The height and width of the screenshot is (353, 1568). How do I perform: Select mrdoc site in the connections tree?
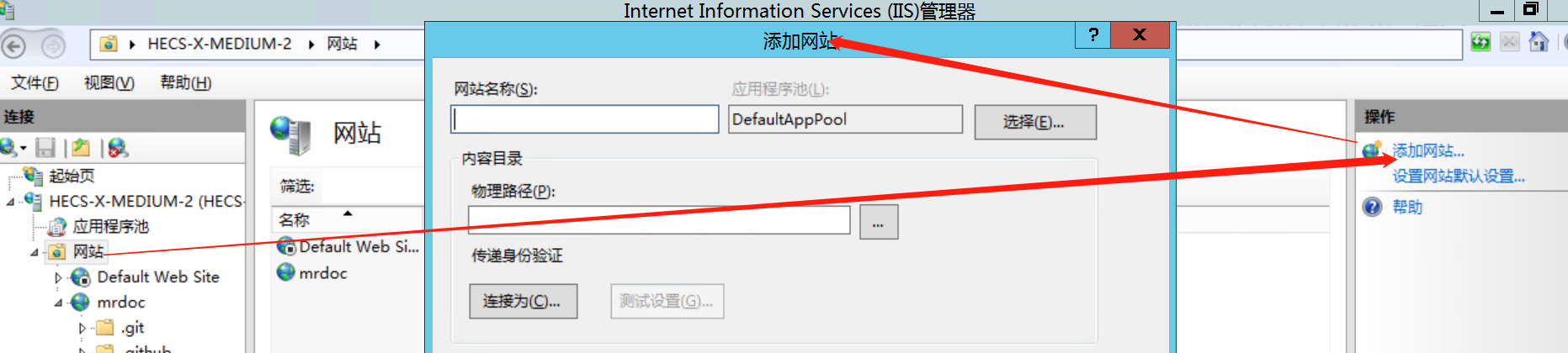click(120, 302)
